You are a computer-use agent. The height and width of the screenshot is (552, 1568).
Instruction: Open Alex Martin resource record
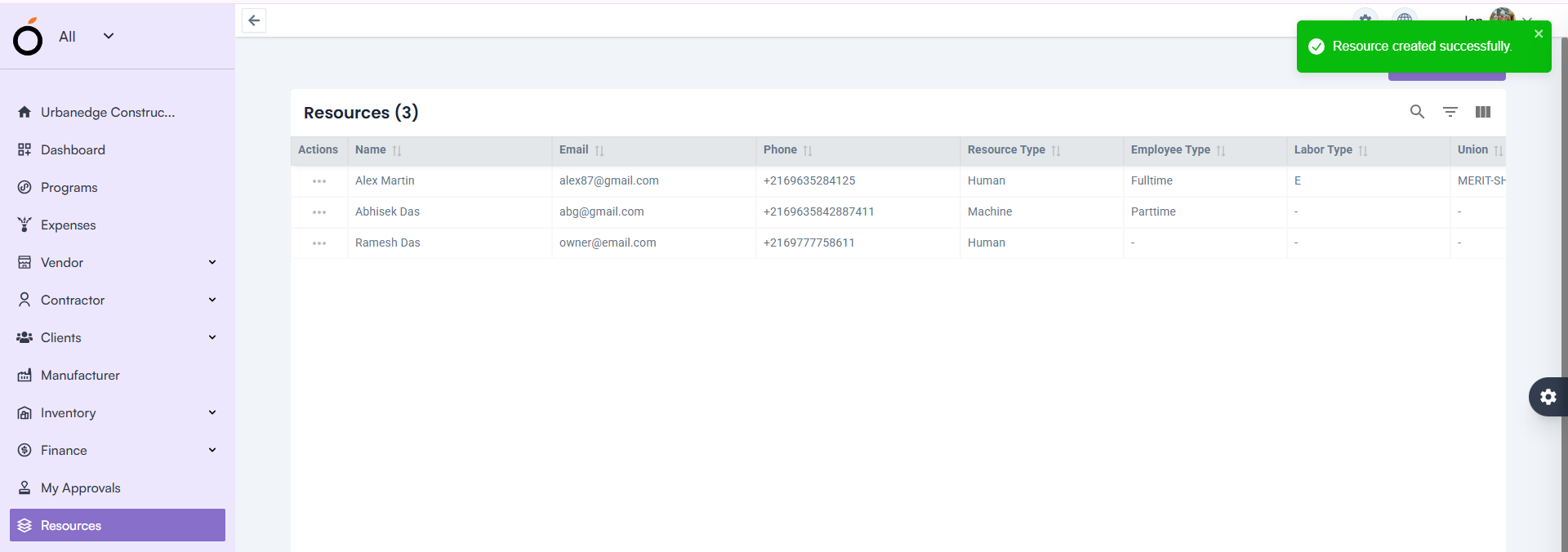pos(385,180)
